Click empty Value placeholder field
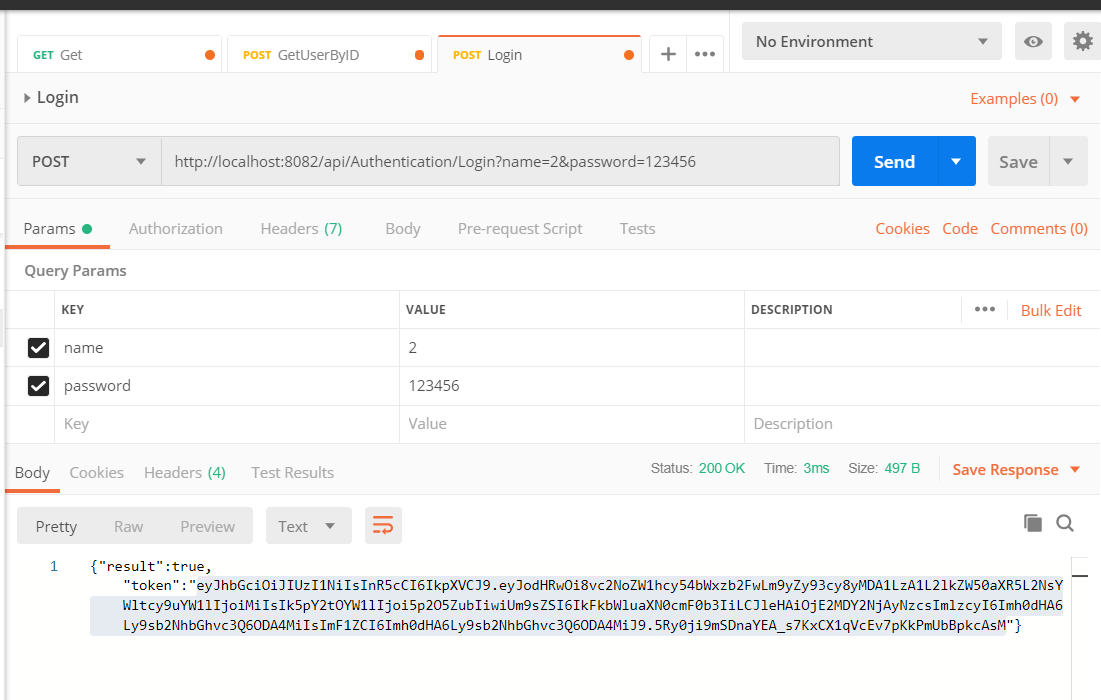Screen dimensions: 1101x700 [572, 424]
